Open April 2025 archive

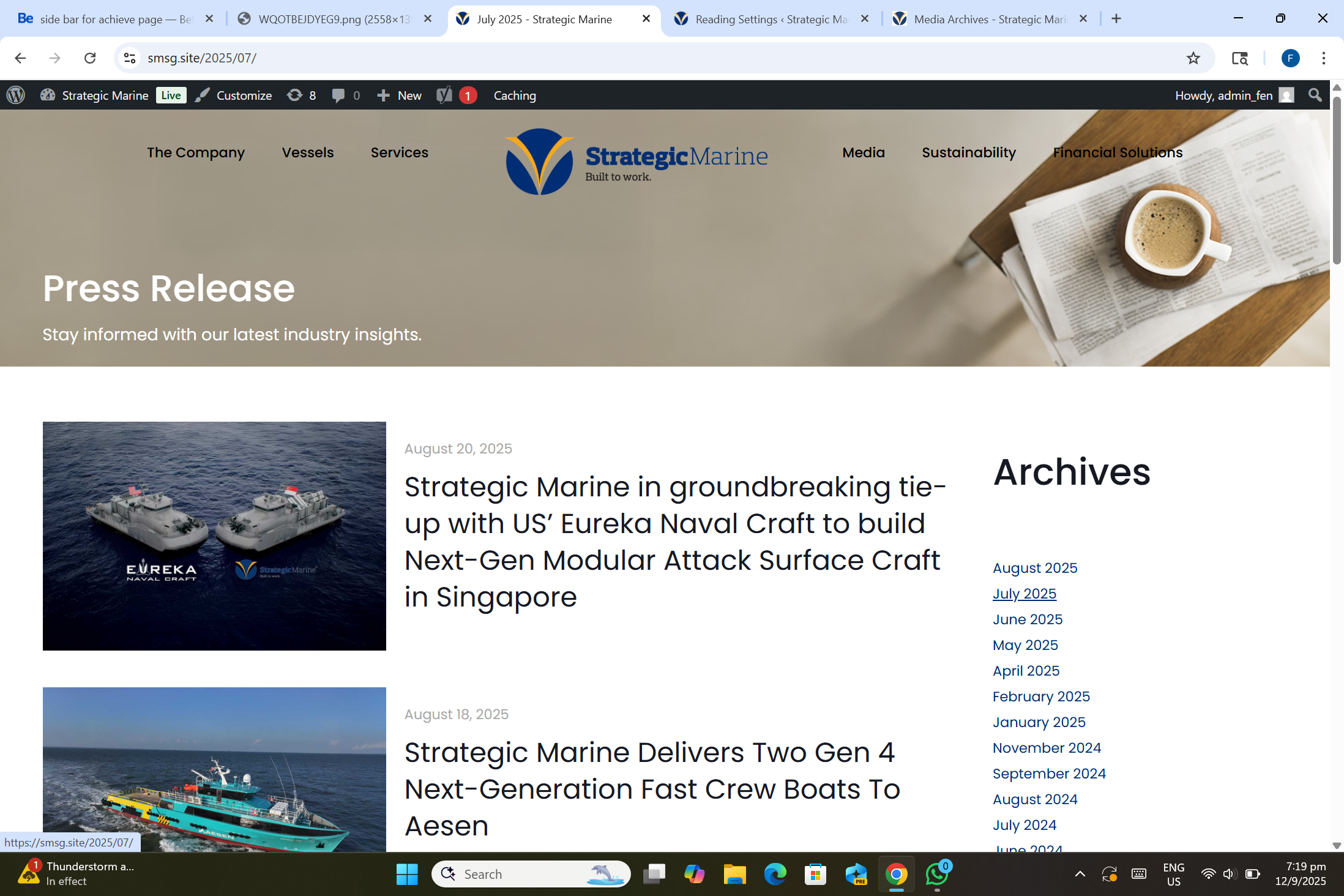[1026, 671]
